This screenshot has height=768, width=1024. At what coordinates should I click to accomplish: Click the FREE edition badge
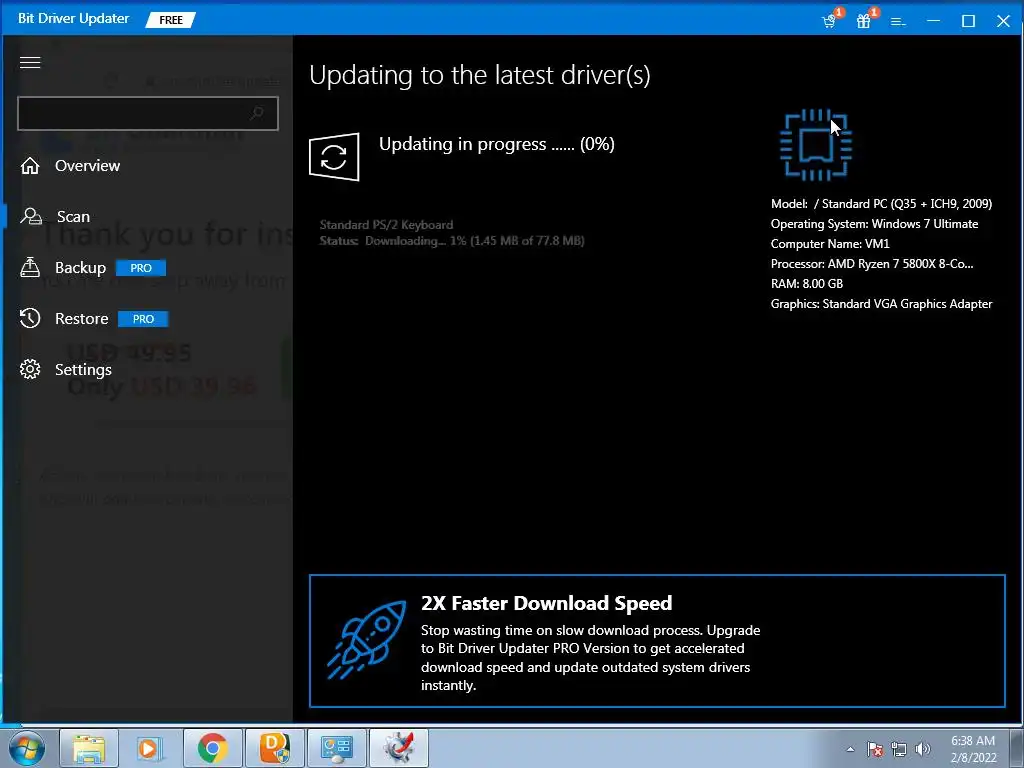pyautogui.click(x=170, y=20)
